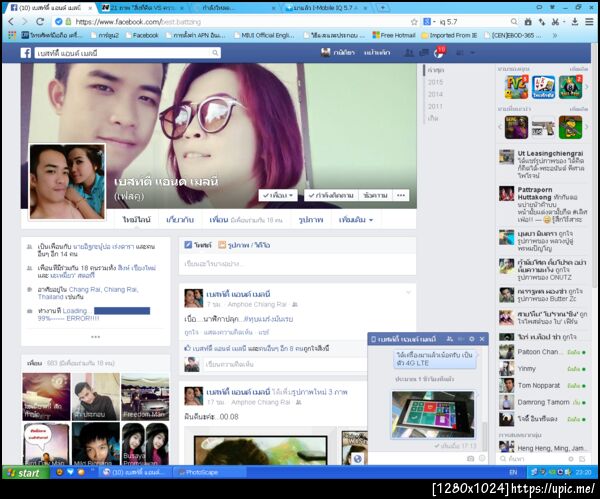This screenshot has height=499, width=600.
Task: Click the Windows start button
Action: click(x=25, y=473)
